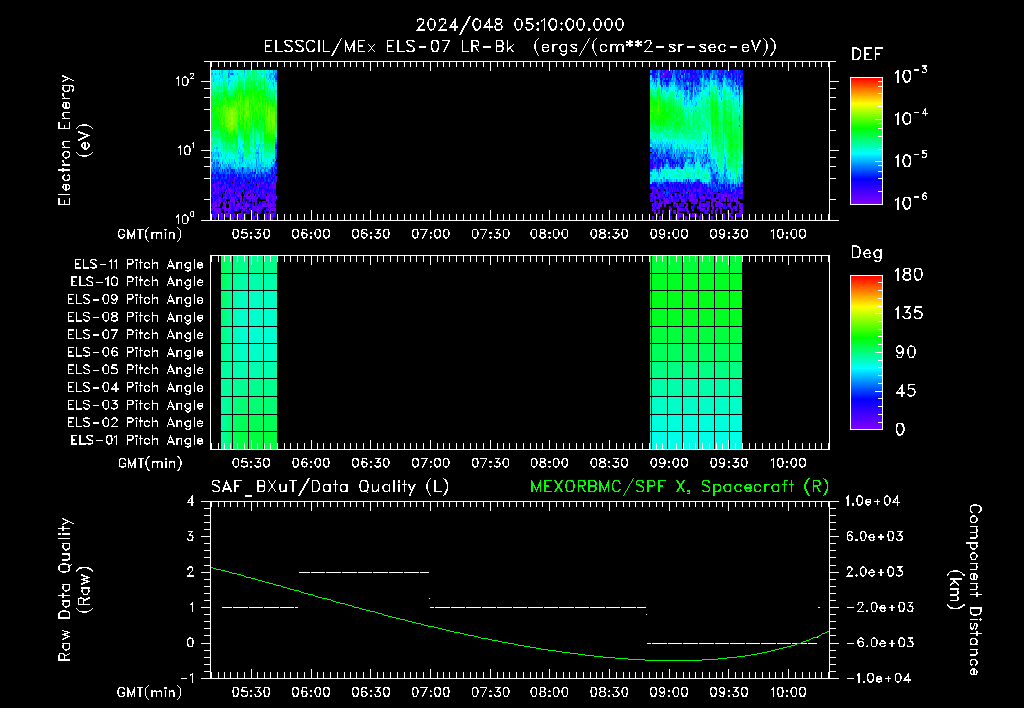Click the 10⁻³ tick on DEF scale

pyautogui.click(x=910, y=76)
